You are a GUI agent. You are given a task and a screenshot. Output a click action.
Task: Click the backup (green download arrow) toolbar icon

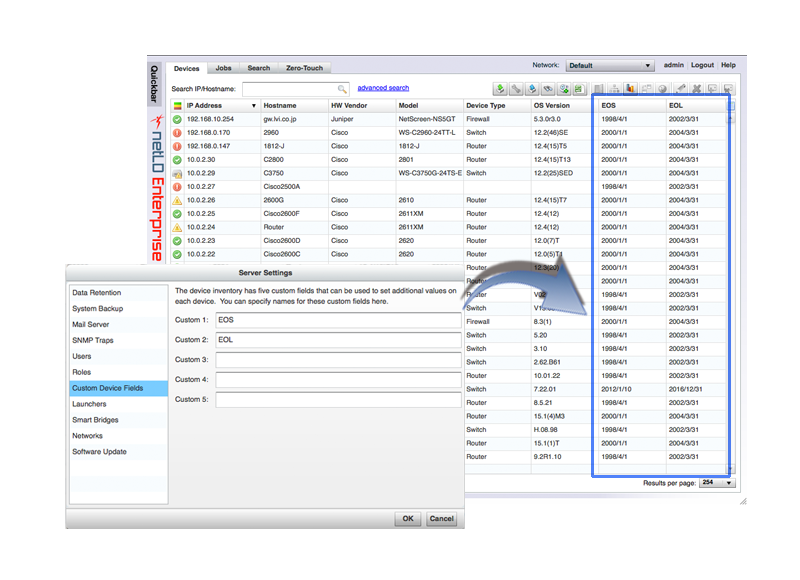tap(500, 89)
